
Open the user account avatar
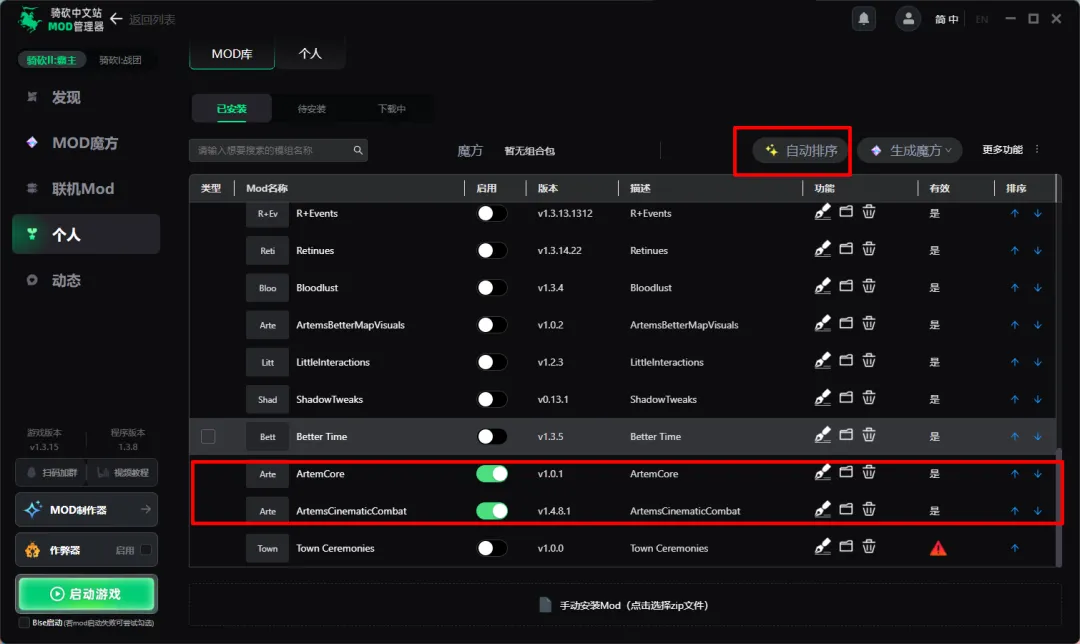[x=908, y=19]
